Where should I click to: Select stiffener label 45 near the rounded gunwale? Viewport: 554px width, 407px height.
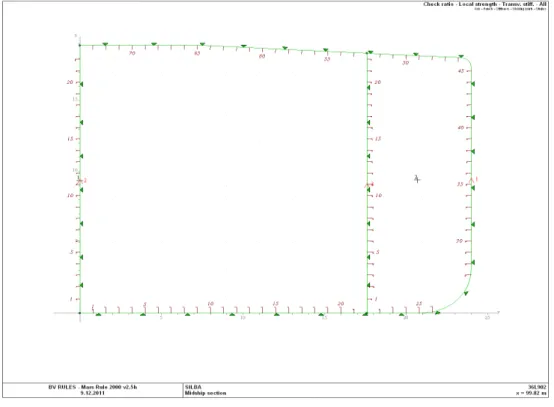point(461,71)
